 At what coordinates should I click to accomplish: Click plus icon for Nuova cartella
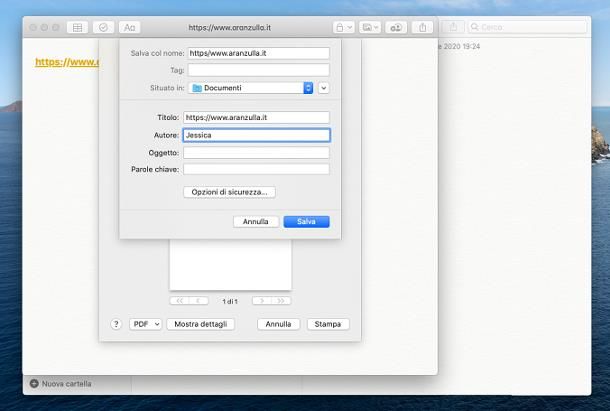[x=34, y=383]
